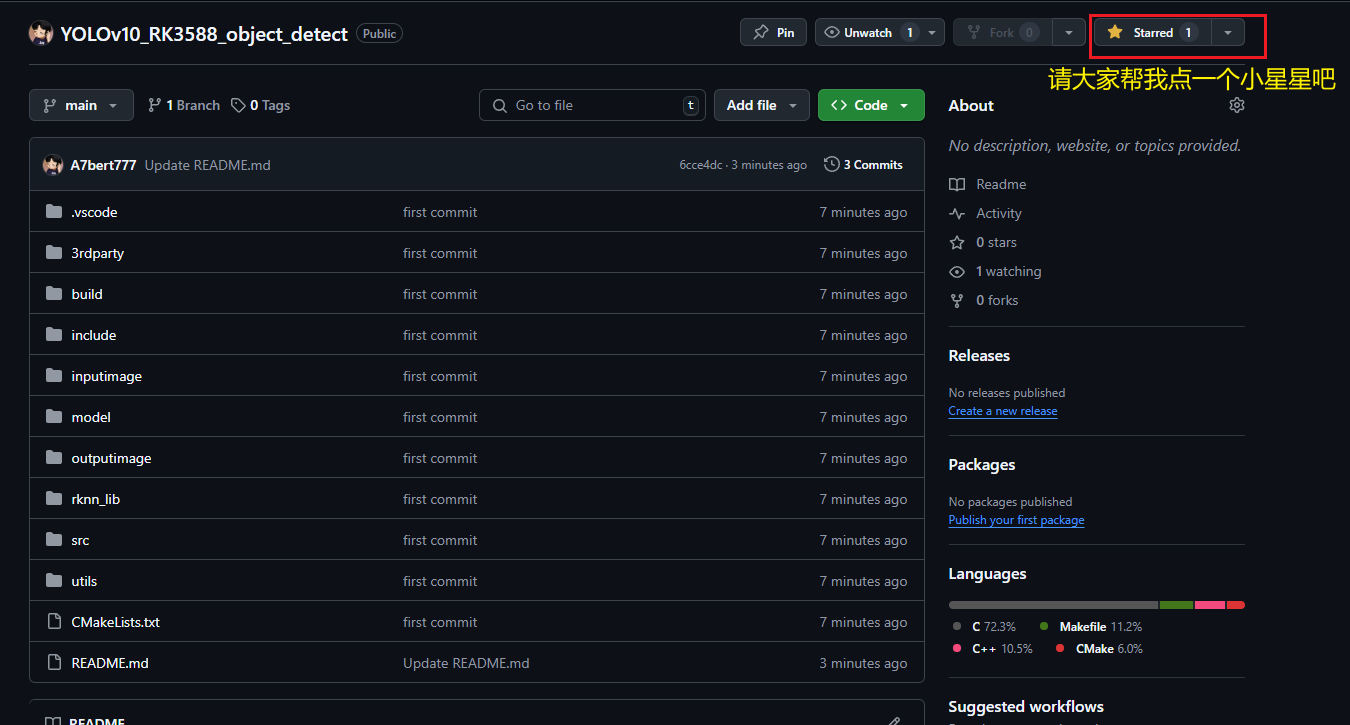
Task: Click the history clock icon by 3 Commits
Action: click(x=831, y=164)
